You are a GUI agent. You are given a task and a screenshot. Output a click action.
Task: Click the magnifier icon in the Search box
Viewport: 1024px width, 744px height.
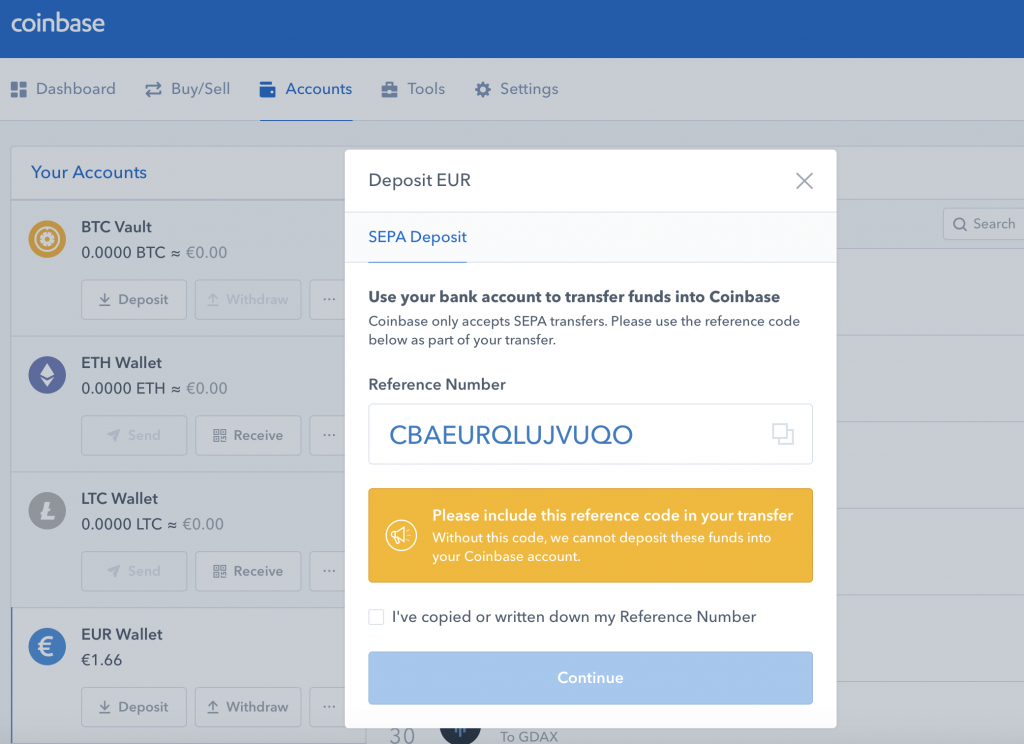(959, 224)
